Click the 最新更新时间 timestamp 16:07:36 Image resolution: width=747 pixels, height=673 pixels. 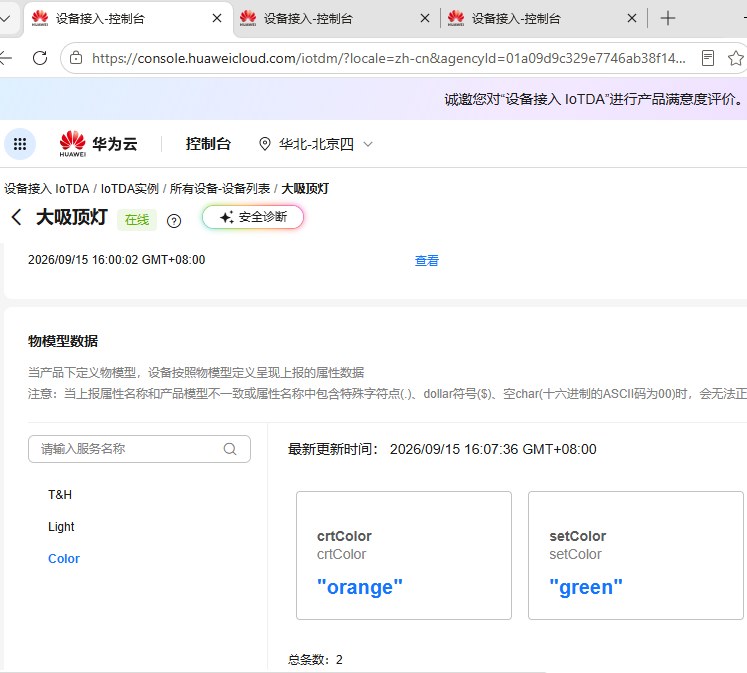click(493, 449)
